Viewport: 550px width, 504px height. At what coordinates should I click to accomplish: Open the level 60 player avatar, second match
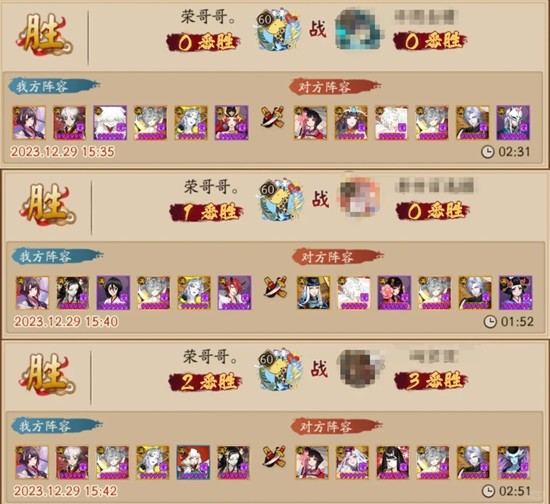click(x=280, y=199)
